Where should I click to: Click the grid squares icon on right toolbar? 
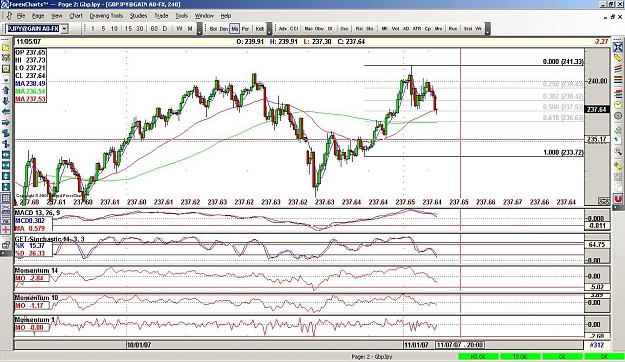617,177
